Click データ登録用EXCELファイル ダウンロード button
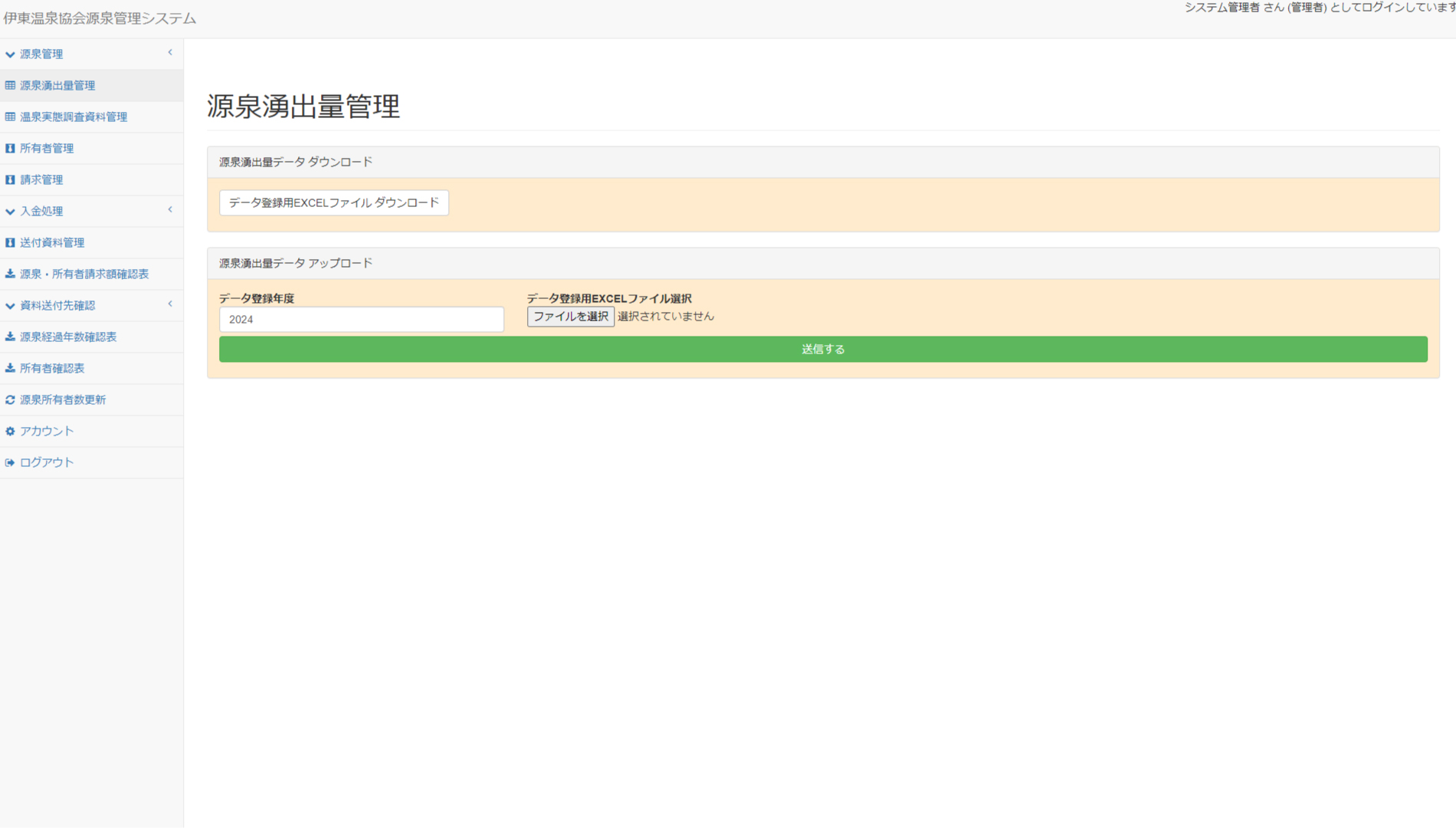1456x828 pixels. [x=333, y=202]
